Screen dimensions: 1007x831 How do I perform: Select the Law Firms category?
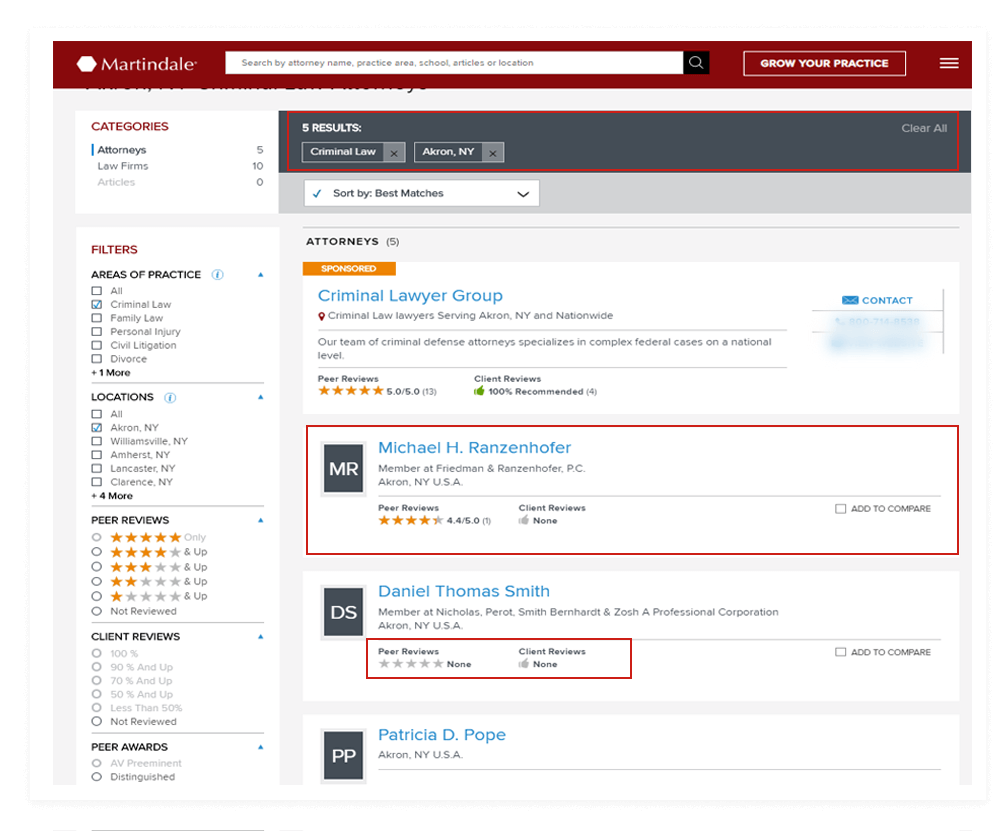pyautogui.click(x=123, y=166)
